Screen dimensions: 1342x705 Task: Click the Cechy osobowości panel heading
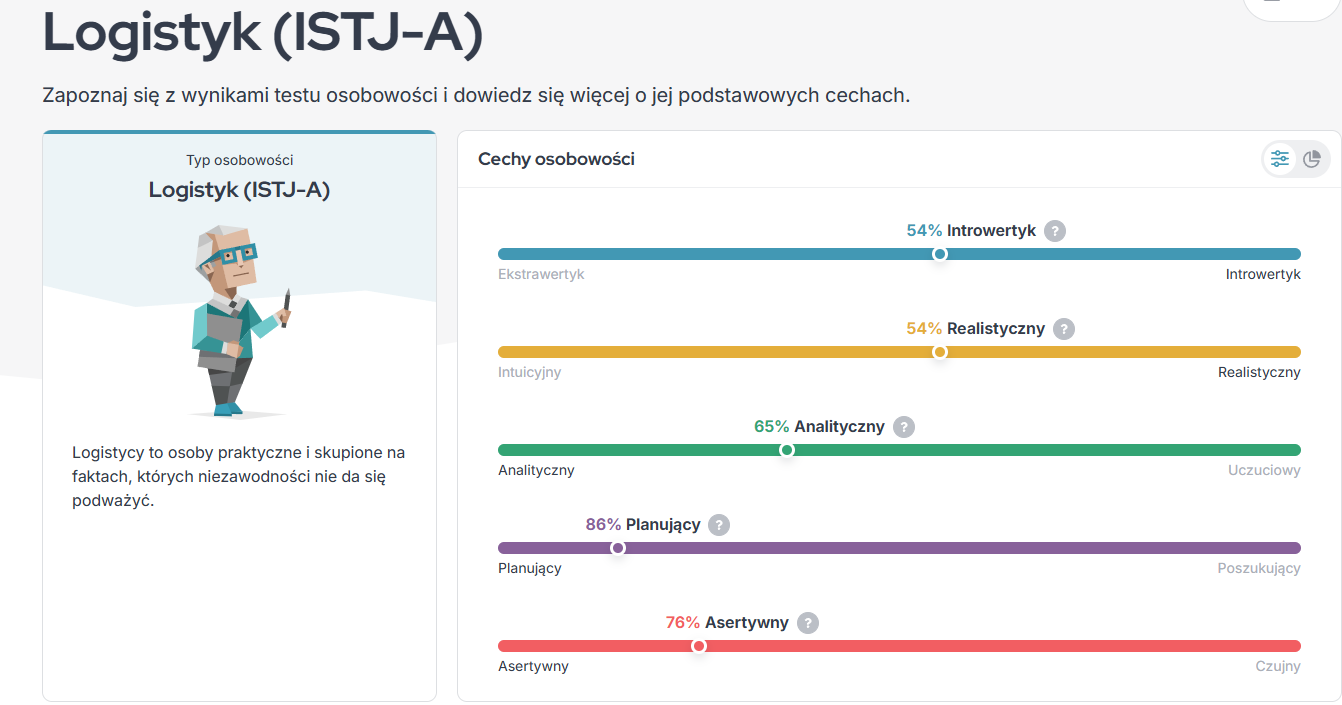[556, 159]
